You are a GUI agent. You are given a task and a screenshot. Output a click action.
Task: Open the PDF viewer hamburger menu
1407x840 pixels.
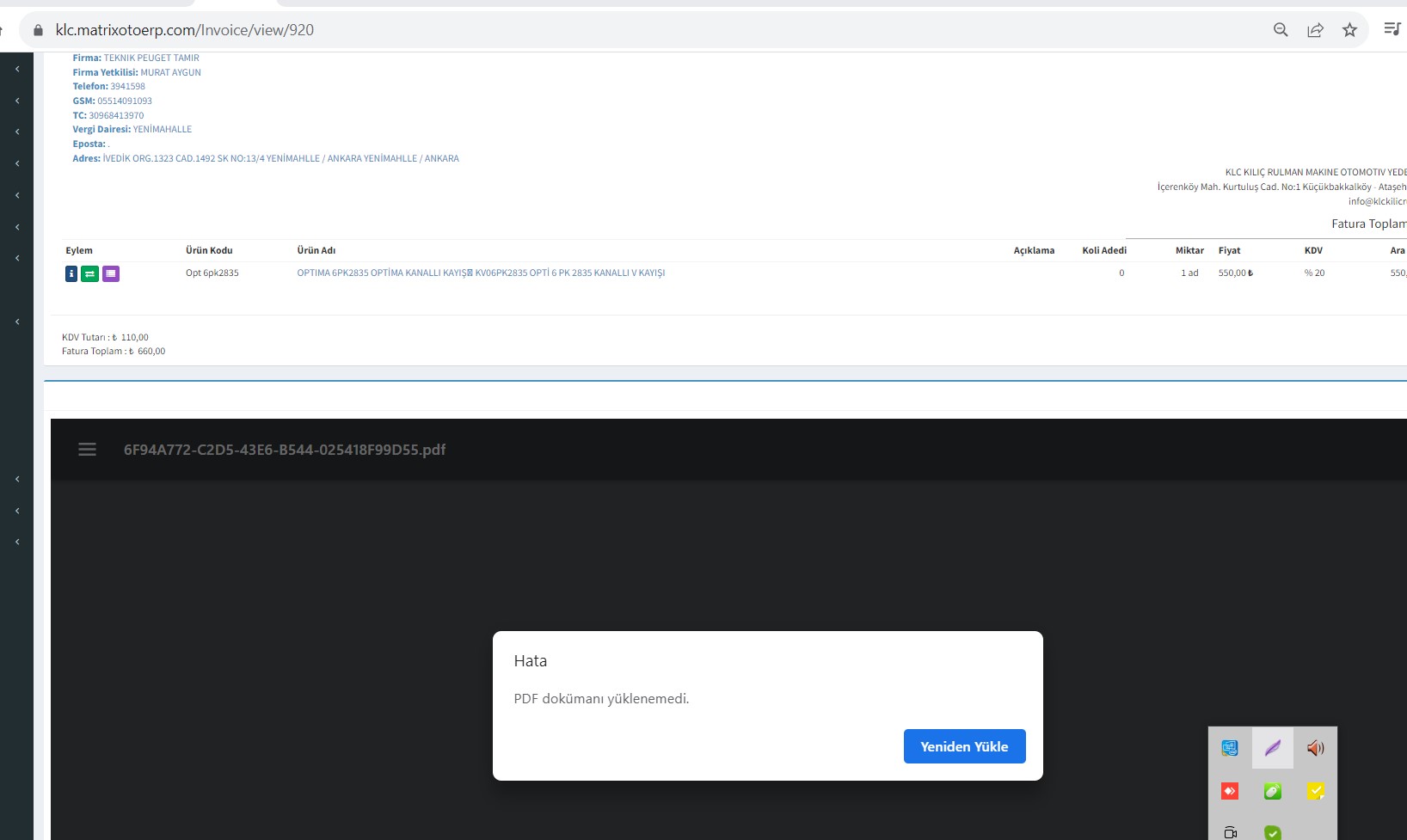coord(87,450)
